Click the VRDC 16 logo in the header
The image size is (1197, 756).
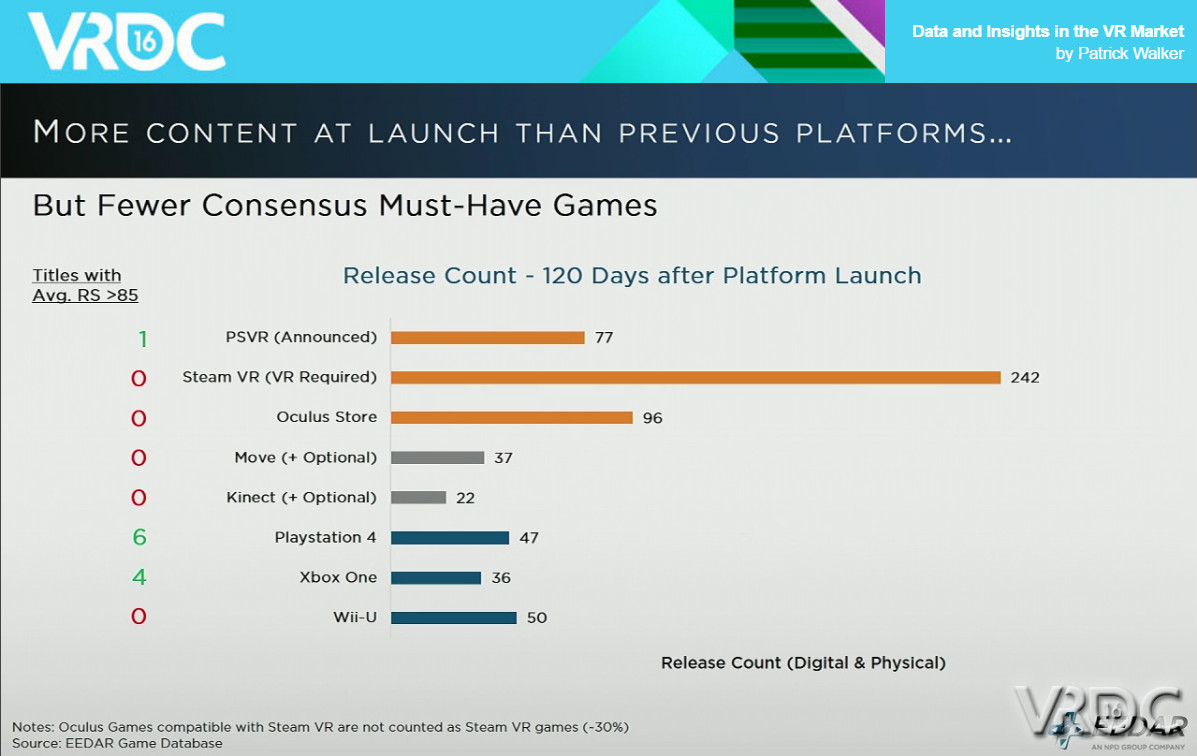(x=127, y=41)
